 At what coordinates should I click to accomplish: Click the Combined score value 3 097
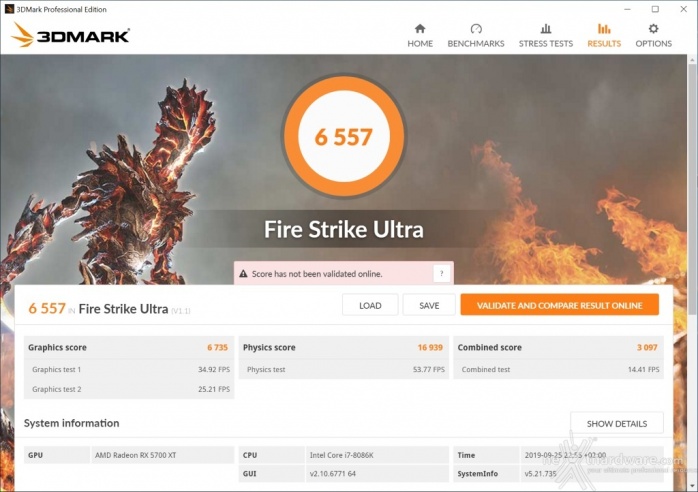tap(647, 347)
